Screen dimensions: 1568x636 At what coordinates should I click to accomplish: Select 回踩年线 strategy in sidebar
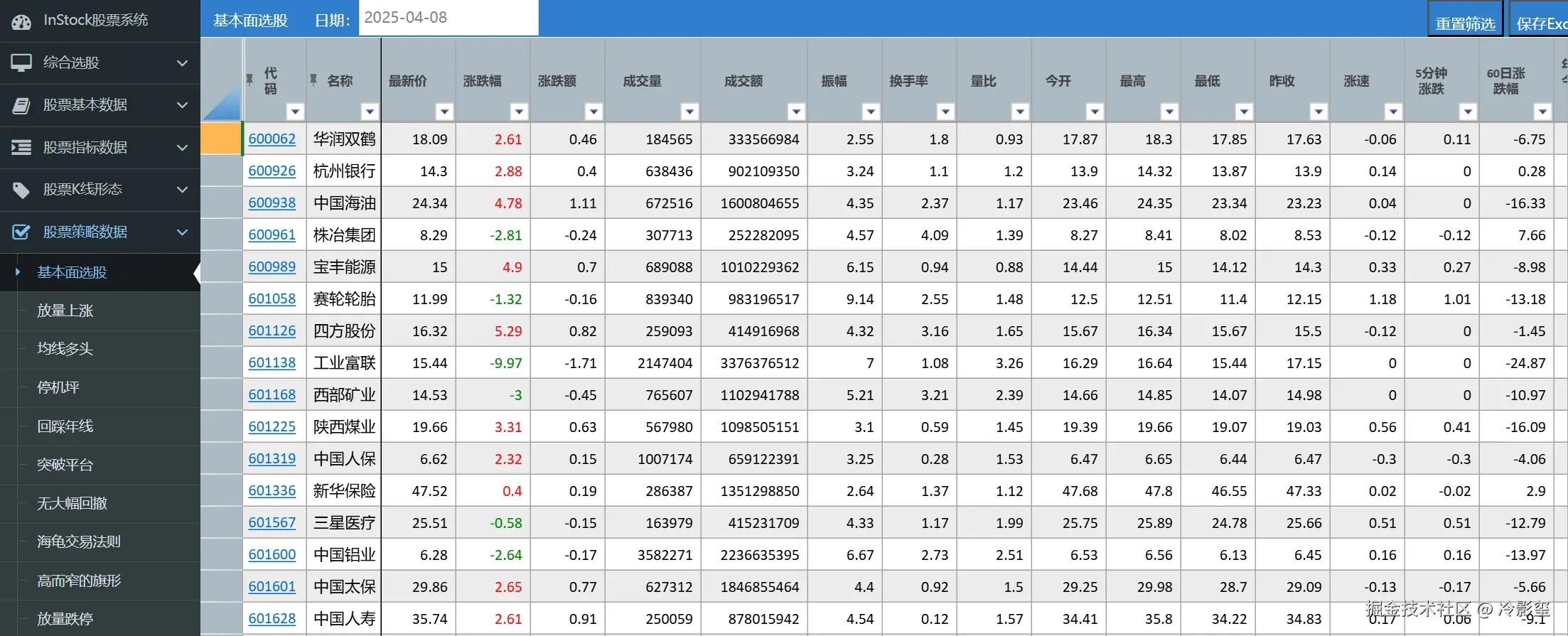coord(100,426)
